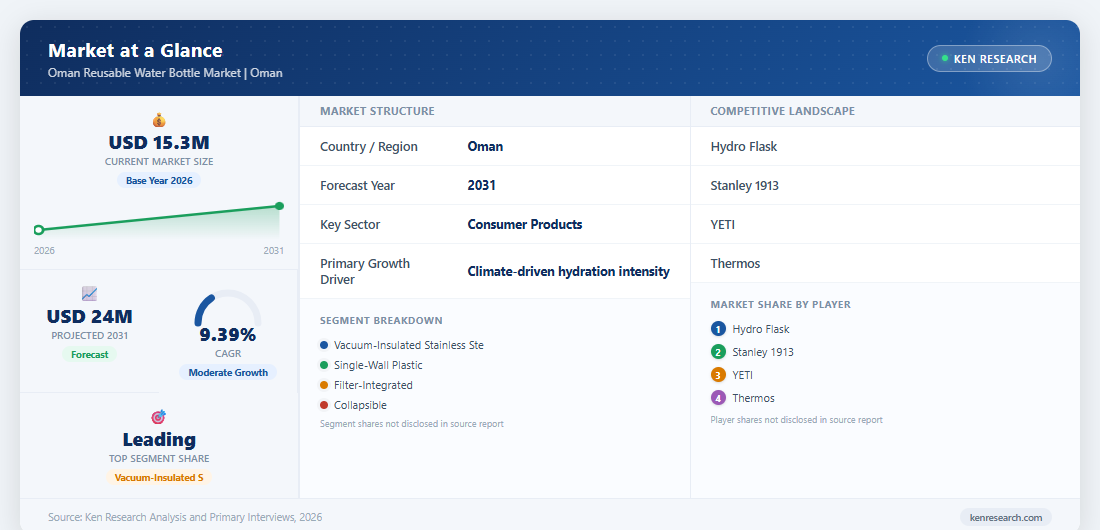The image size is (1100, 530).
Task: Click the Vacuum-Insulated S orange pill
Action: coord(159,477)
